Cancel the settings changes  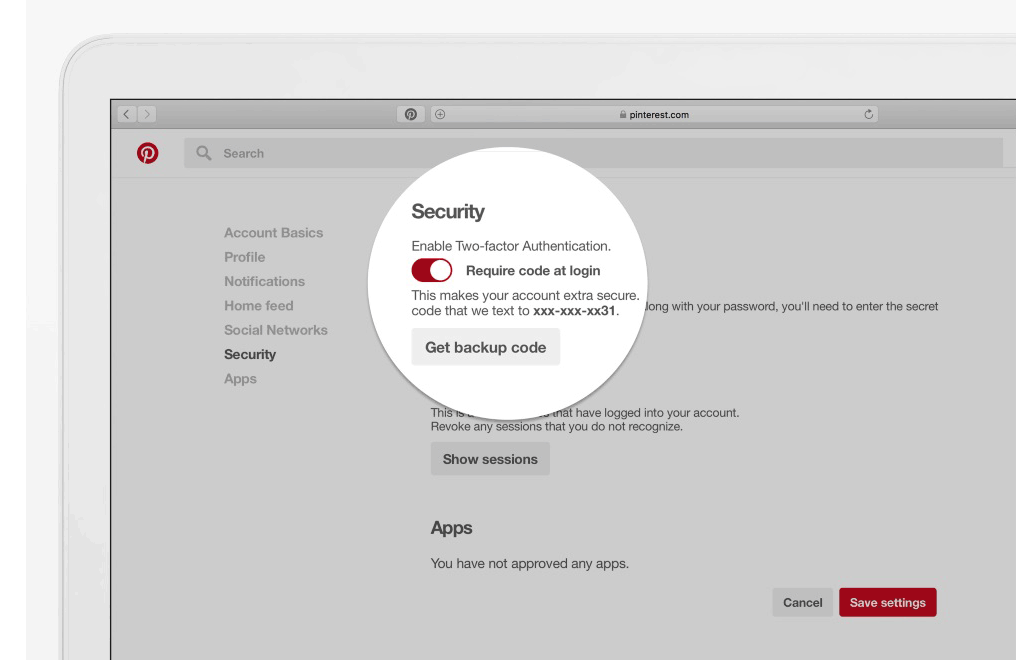(x=801, y=602)
